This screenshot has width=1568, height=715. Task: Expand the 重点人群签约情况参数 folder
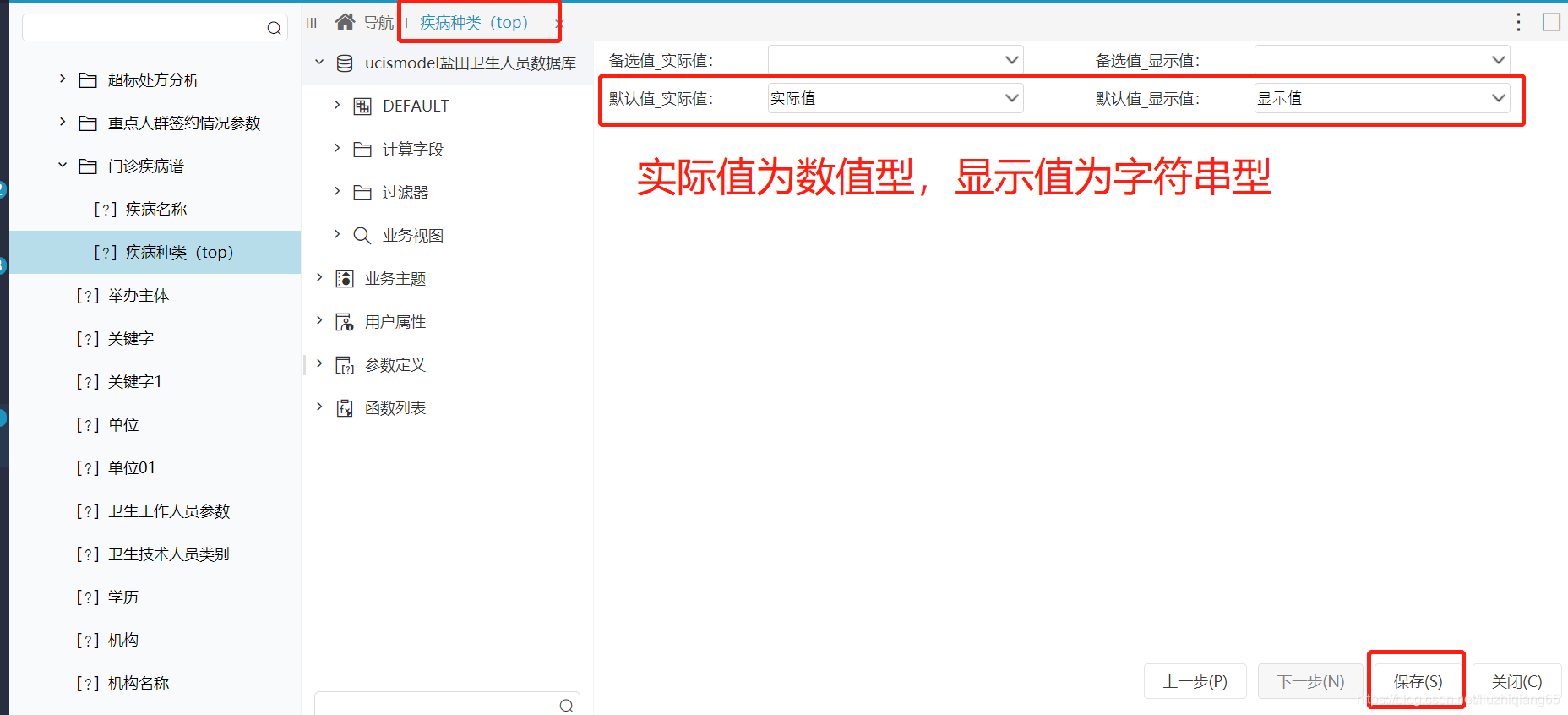click(63, 122)
